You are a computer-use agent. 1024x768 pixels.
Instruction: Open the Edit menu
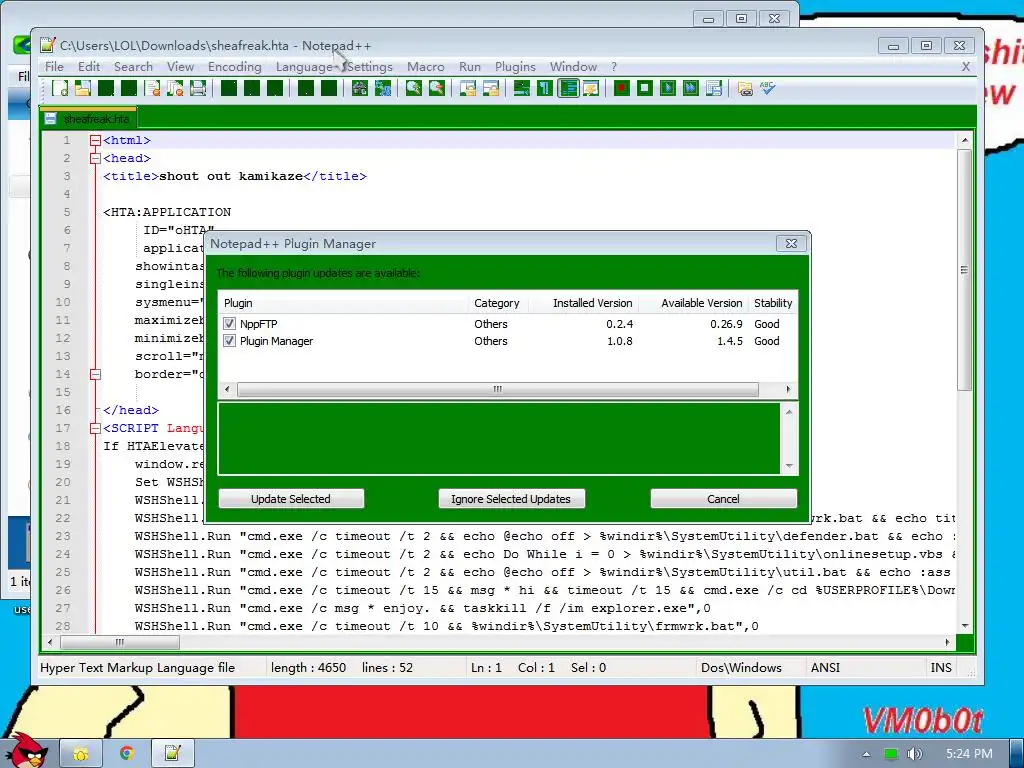89,67
